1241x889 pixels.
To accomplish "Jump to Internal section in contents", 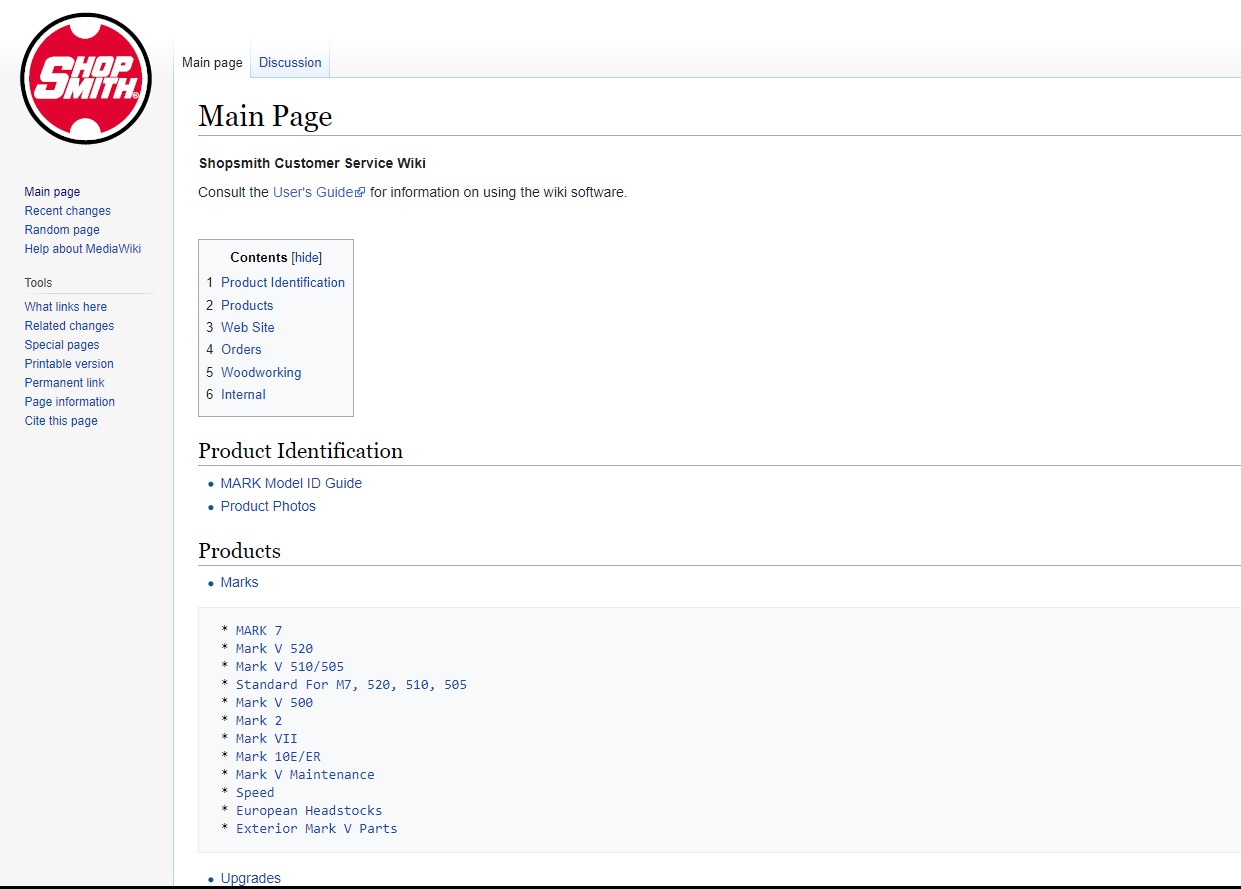I will (x=243, y=394).
